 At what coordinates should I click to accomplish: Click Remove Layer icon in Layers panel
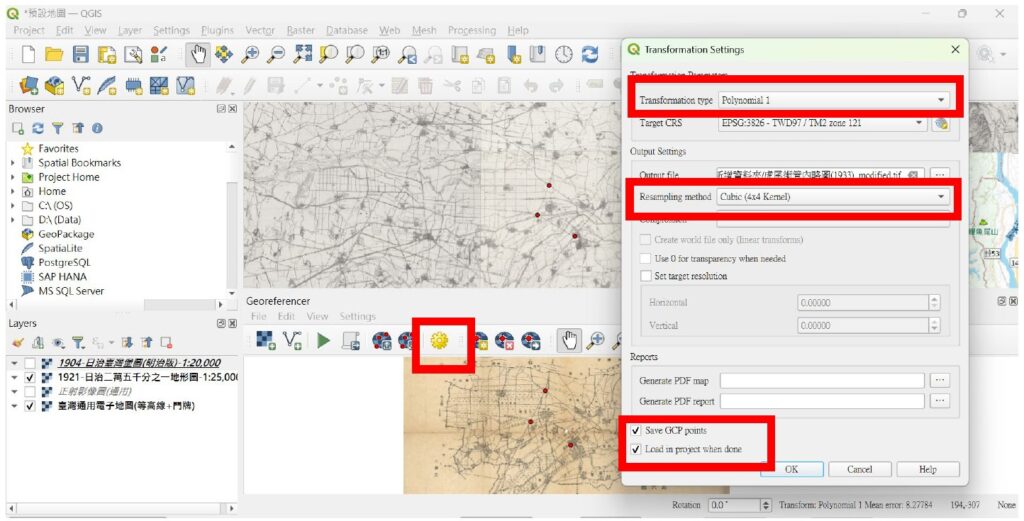166,342
